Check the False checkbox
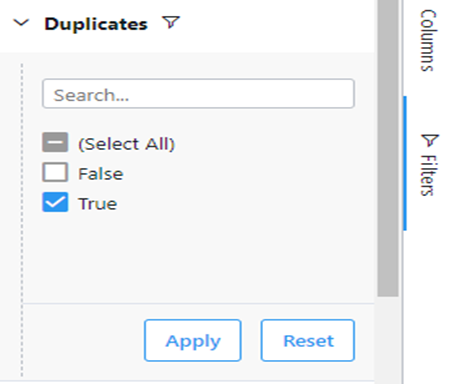The height and width of the screenshot is (384, 452). tap(55, 172)
